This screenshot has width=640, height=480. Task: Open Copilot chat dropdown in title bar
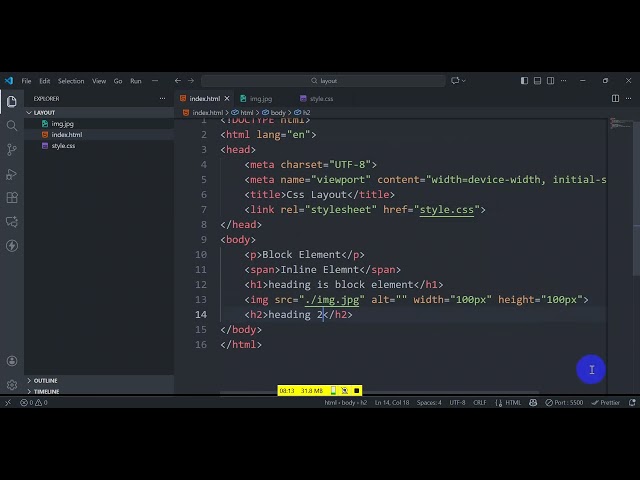458,81
